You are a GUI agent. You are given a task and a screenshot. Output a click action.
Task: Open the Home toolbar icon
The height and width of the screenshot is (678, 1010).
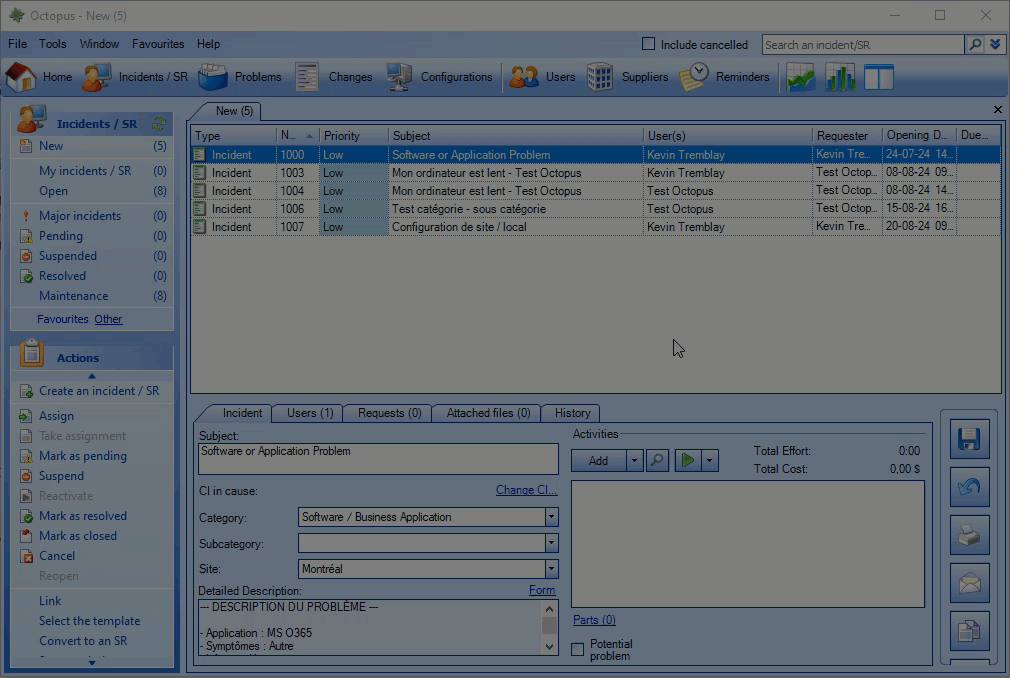pos(21,77)
